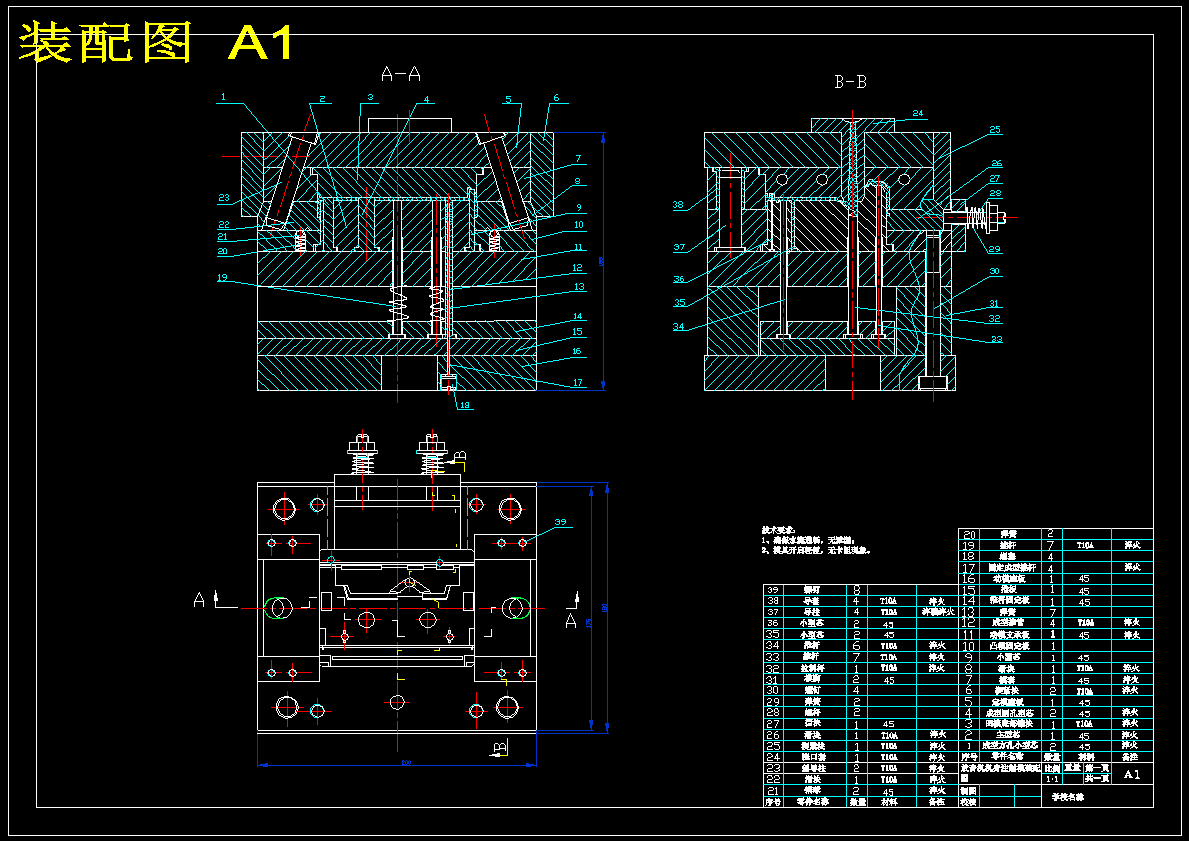
Task: Click quantity '7' in parts list row 19
Action: point(1051,545)
